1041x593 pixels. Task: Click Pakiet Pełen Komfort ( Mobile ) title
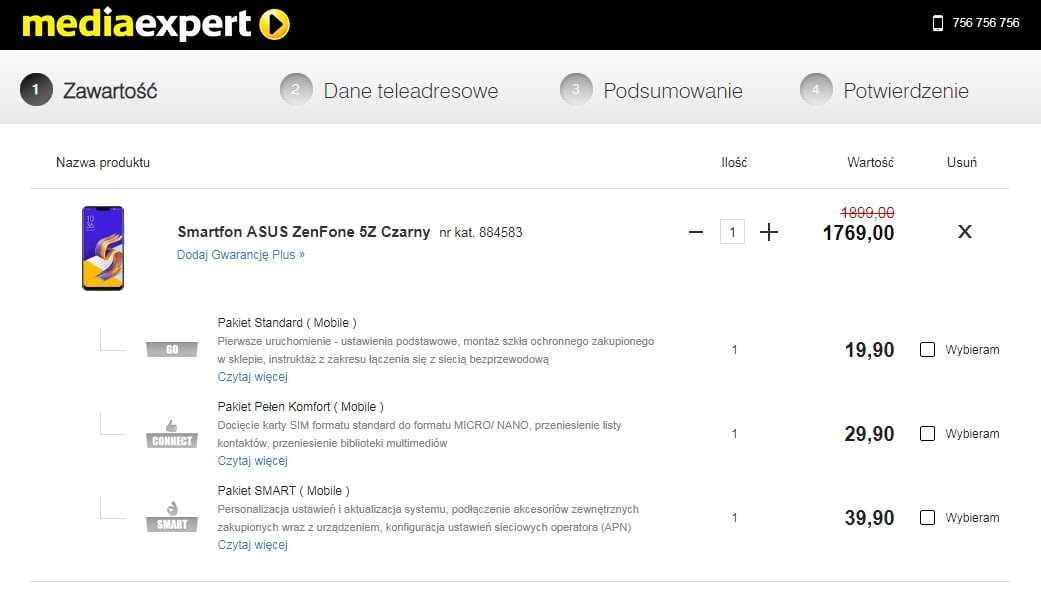pos(300,406)
